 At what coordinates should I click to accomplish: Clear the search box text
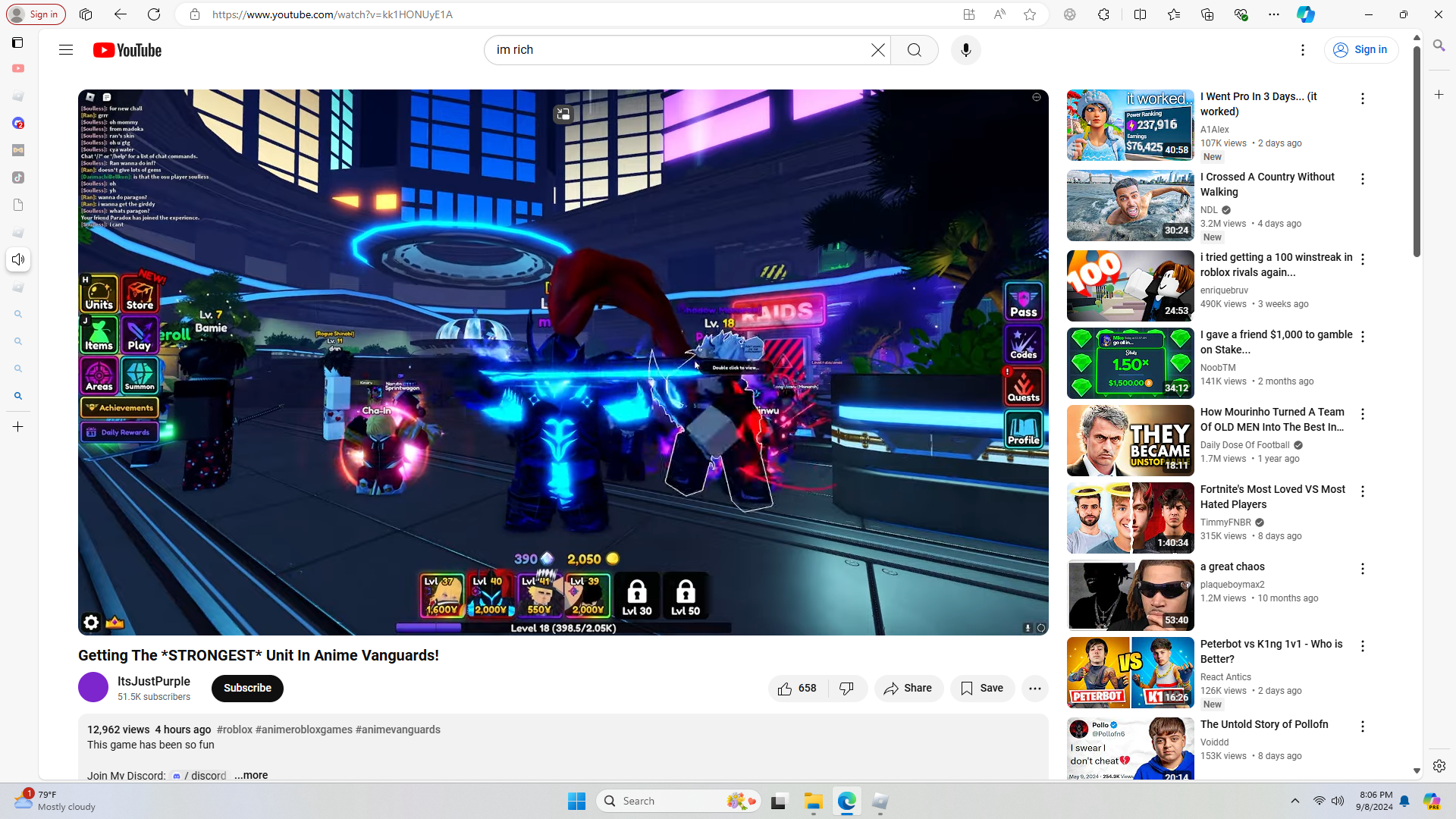877,50
